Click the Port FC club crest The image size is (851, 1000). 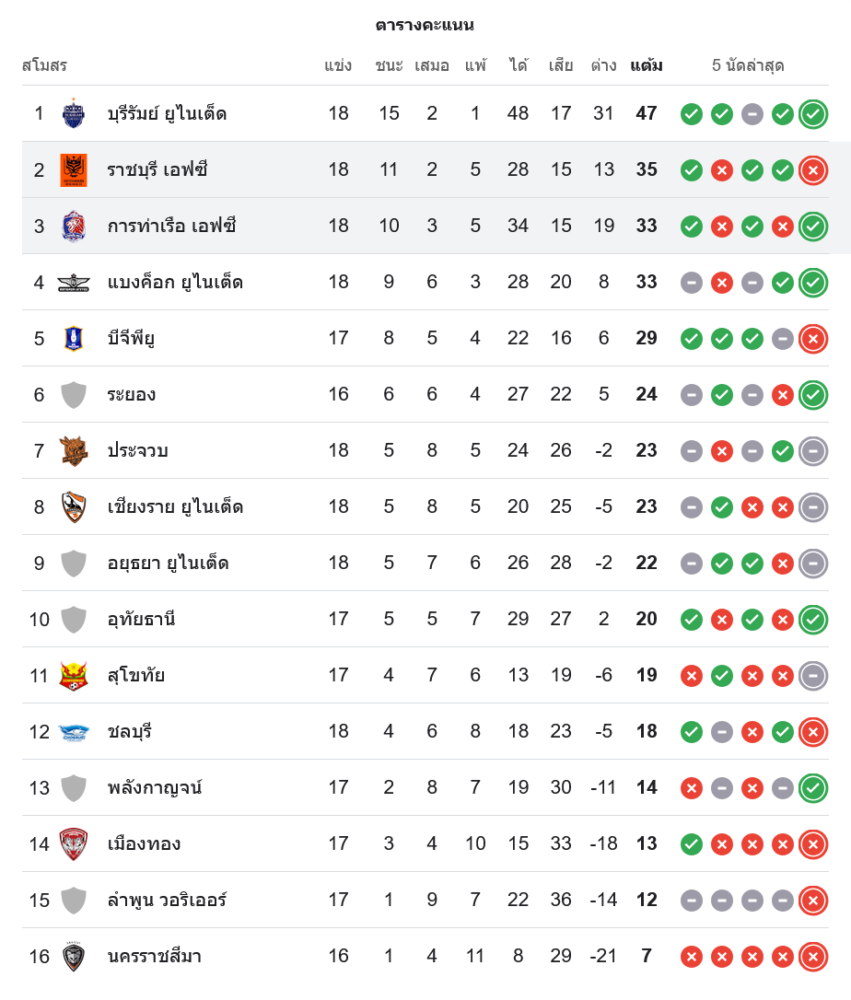(74, 226)
